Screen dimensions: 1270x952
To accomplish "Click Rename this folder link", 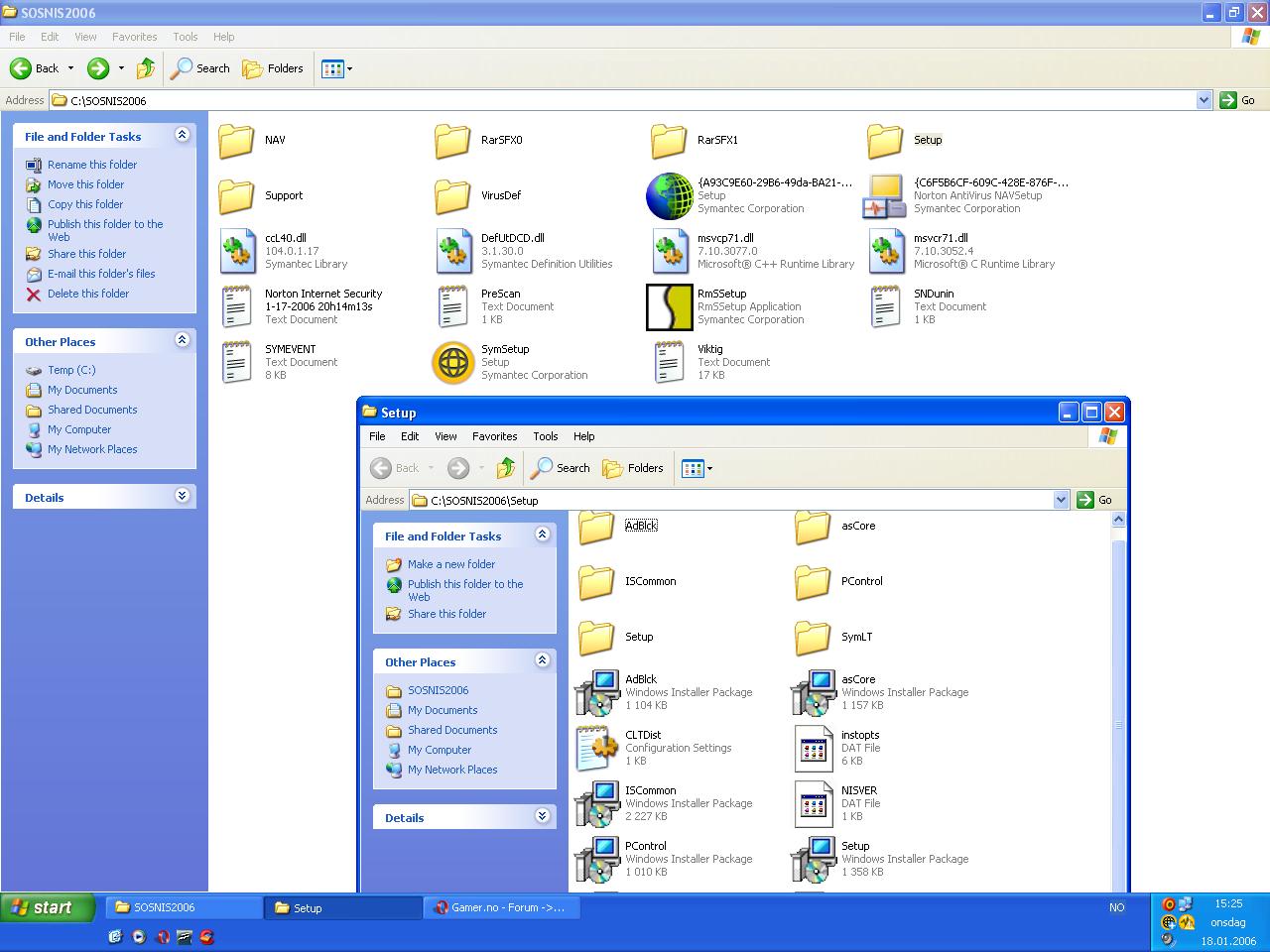I will pyautogui.click(x=92, y=165).
